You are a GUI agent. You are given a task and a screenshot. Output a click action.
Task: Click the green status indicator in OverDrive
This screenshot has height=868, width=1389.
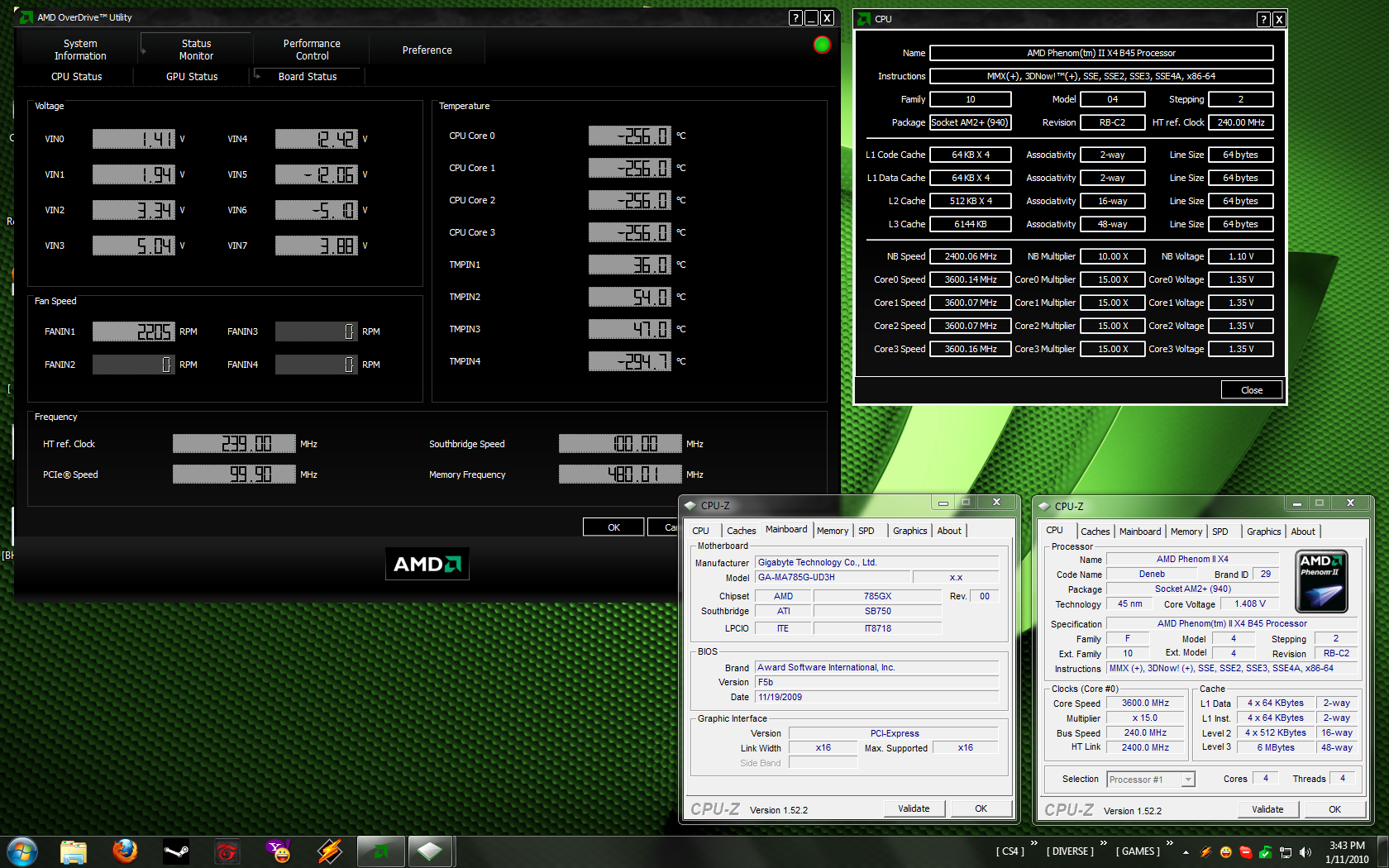822,45
